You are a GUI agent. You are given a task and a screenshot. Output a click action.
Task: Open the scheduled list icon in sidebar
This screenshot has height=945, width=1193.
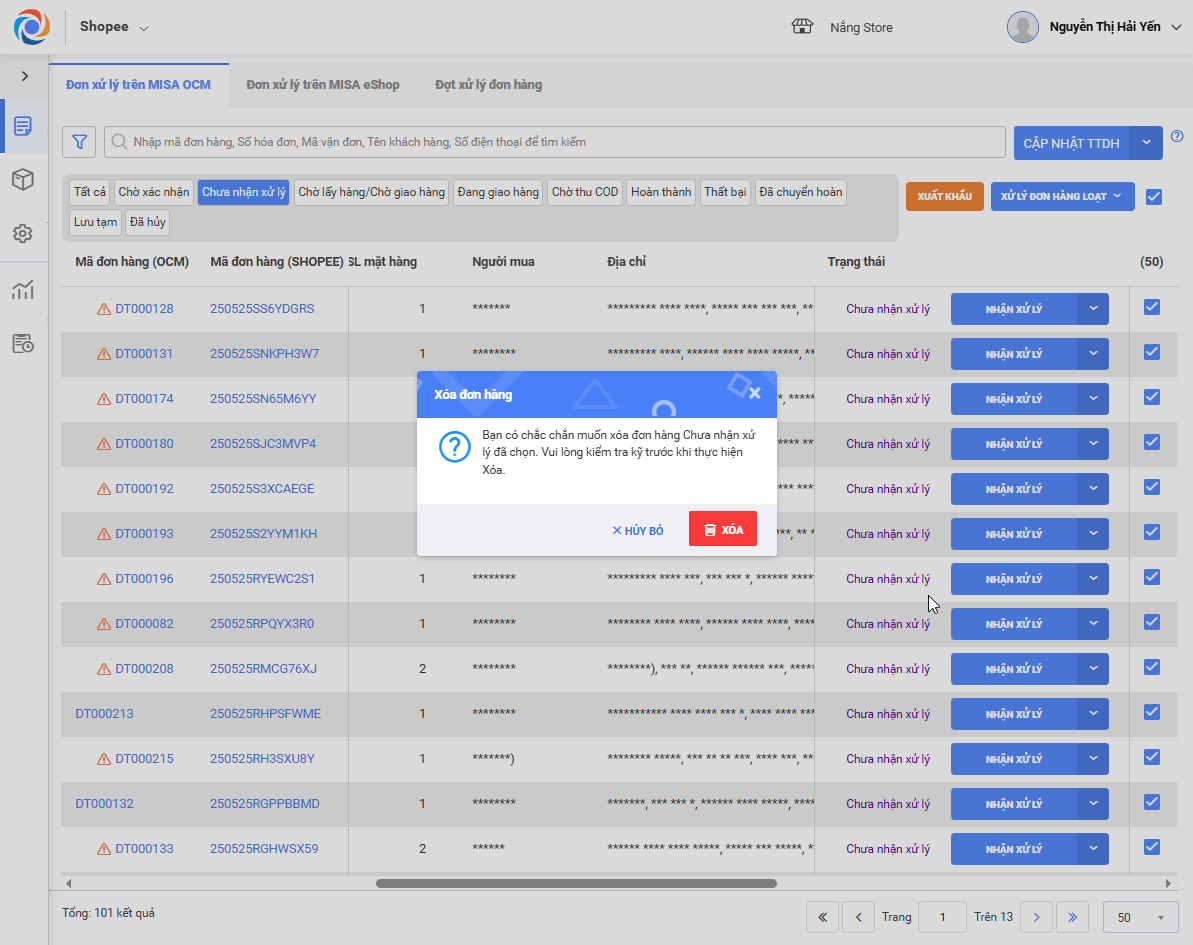click(x=23, y=344)
